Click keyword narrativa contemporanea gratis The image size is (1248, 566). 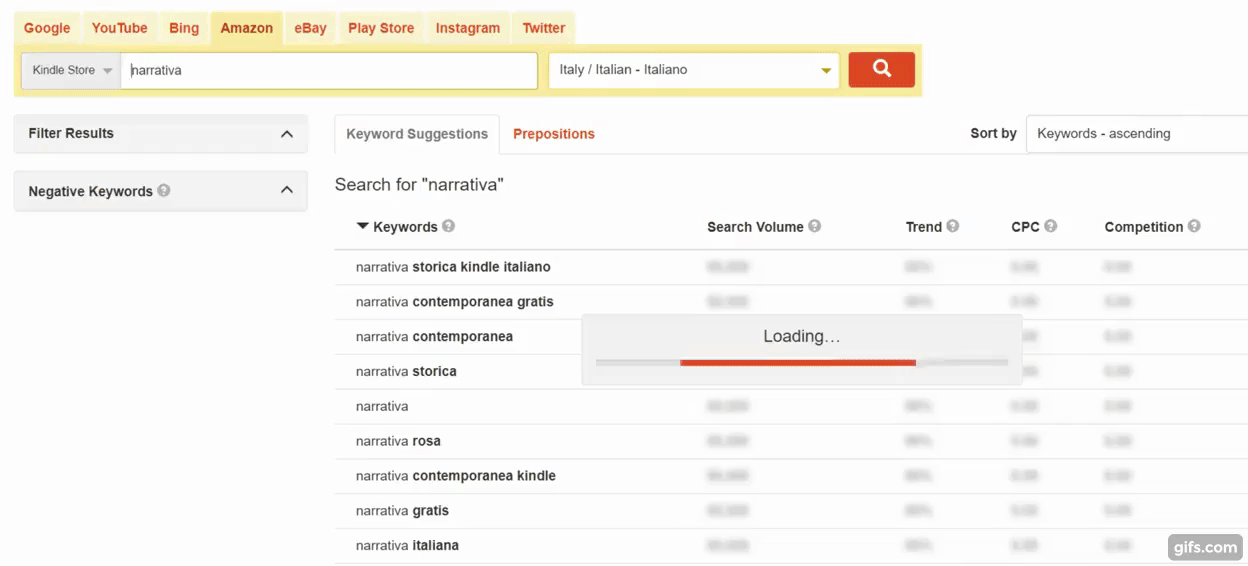[x=454, y=302]
